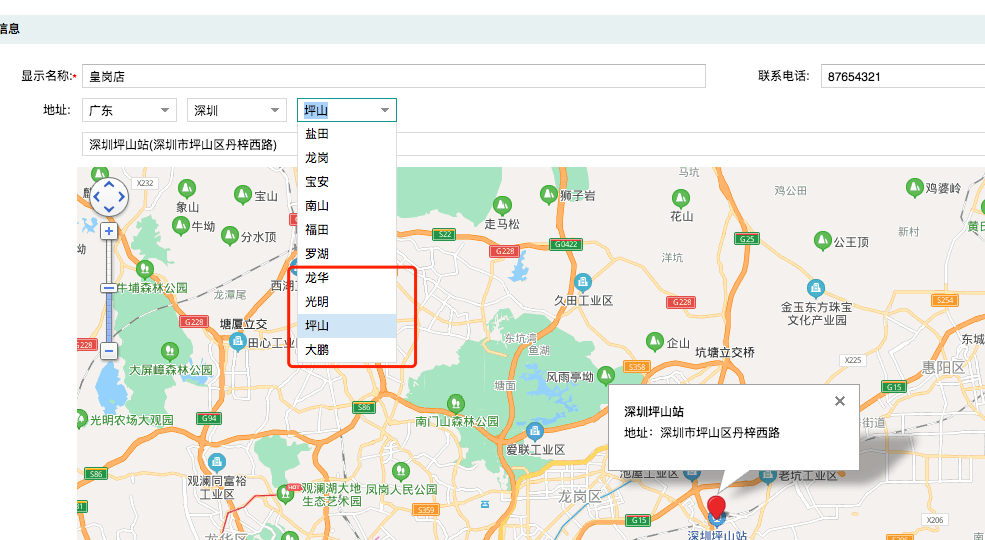Click the map zoom out minus button
Screen dimensions: 985x540
109,351
